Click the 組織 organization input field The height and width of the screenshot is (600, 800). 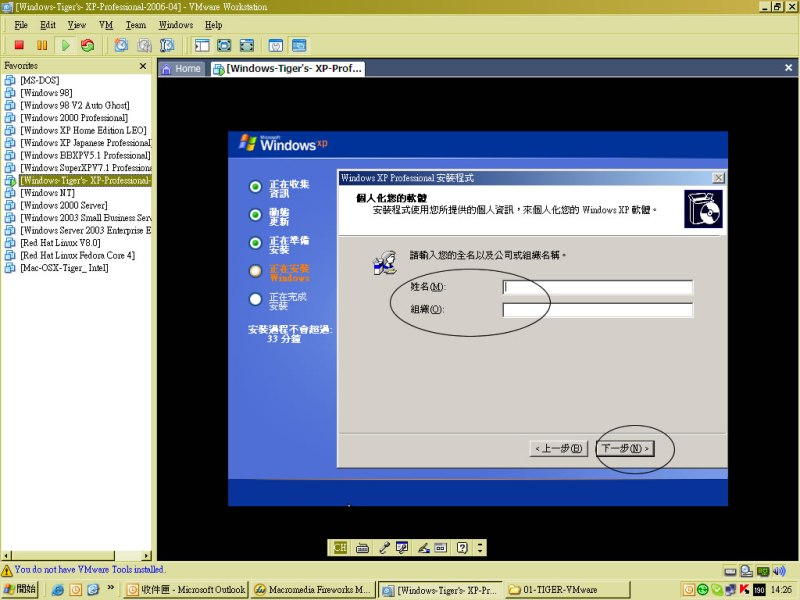[597, 310]
